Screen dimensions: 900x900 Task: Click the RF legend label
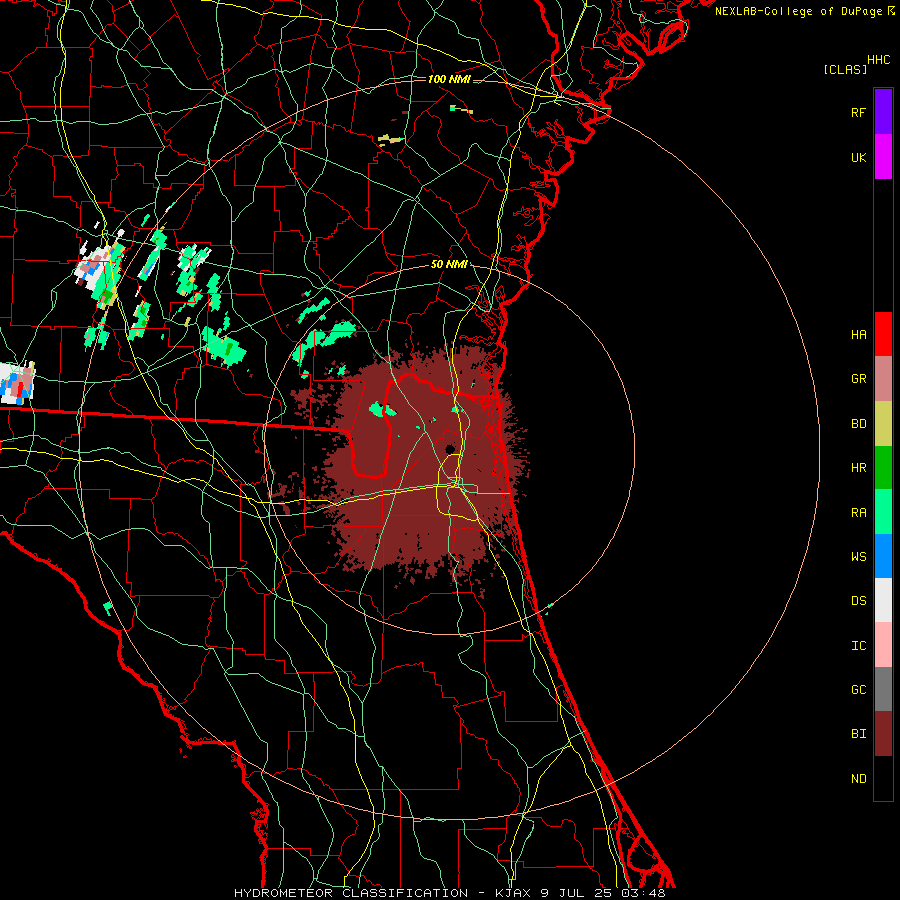(x=858, y=112)
